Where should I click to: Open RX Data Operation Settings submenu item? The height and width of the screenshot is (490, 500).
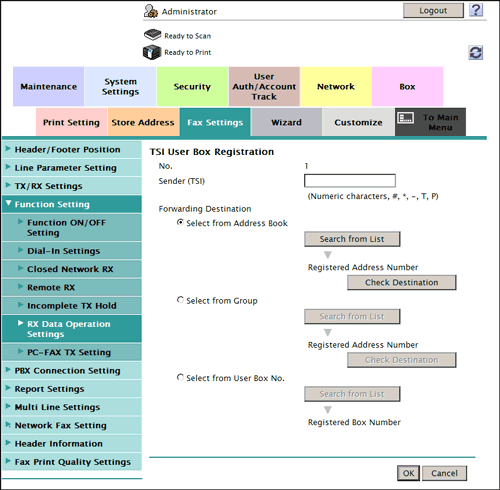click(72, 329)
